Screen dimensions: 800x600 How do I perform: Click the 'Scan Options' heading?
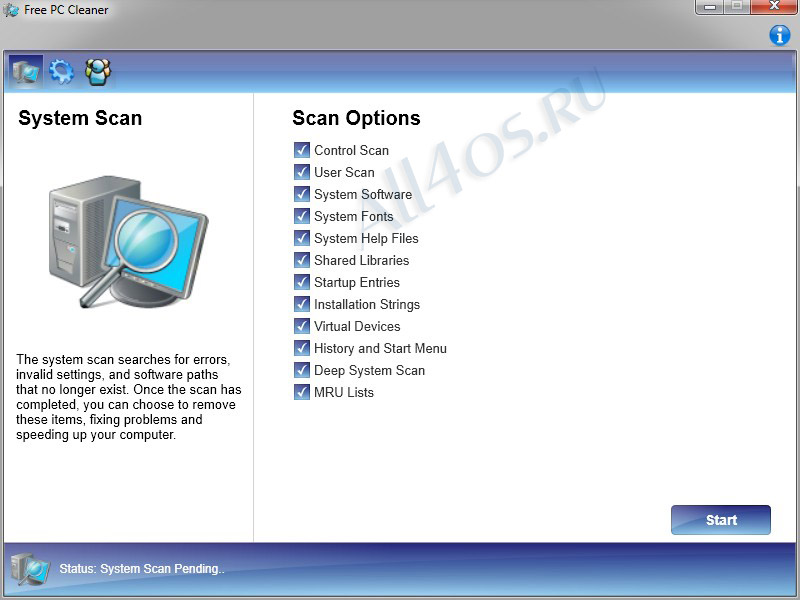[x=356, y=118]
